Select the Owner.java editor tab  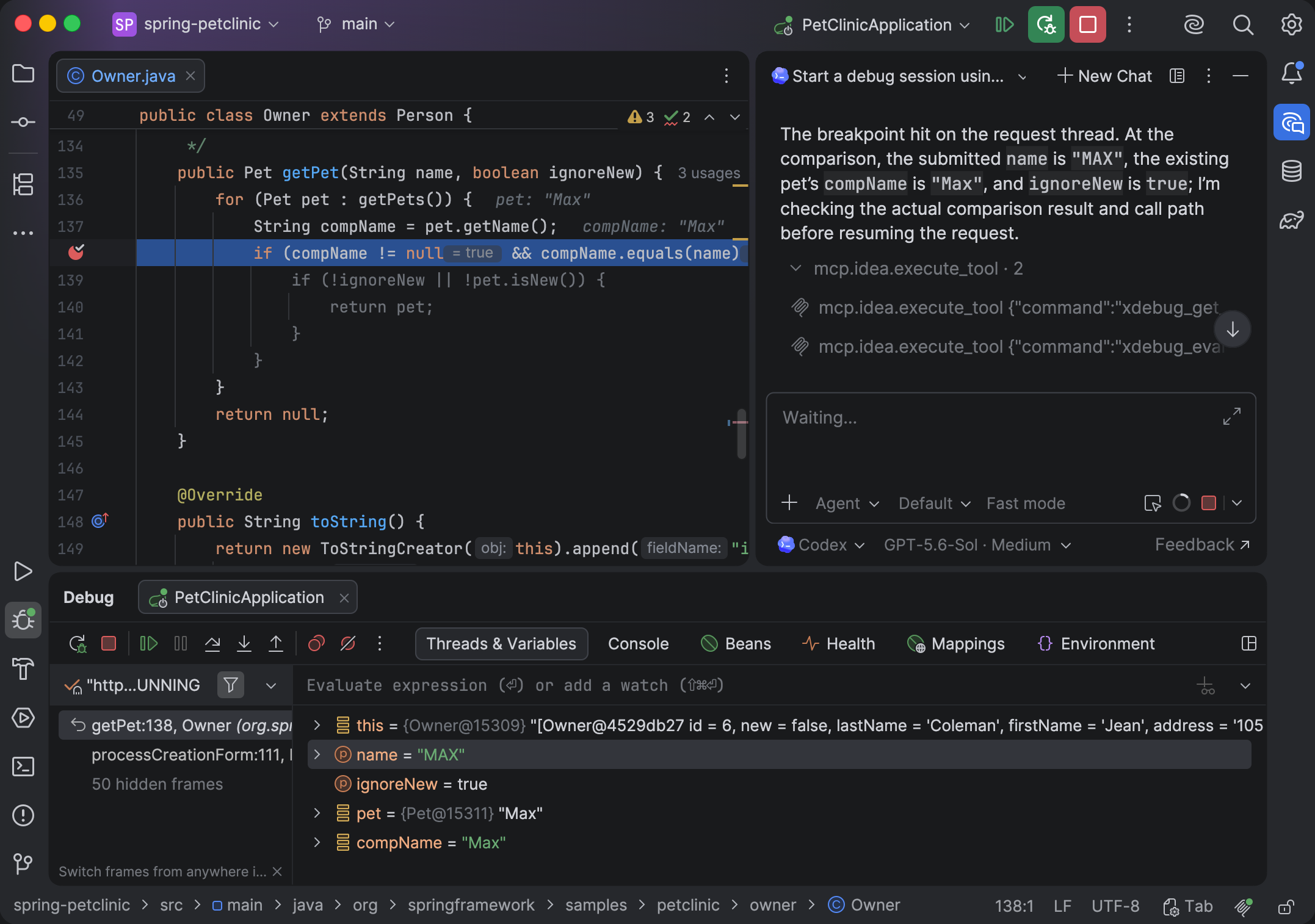click(x=130, y=76)
